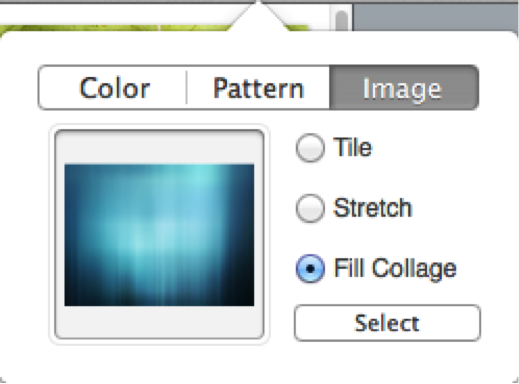Set background type to Pattern
The height and width of the screenshot is (384, 519).
pyautogui.click(x=258, y=88)
